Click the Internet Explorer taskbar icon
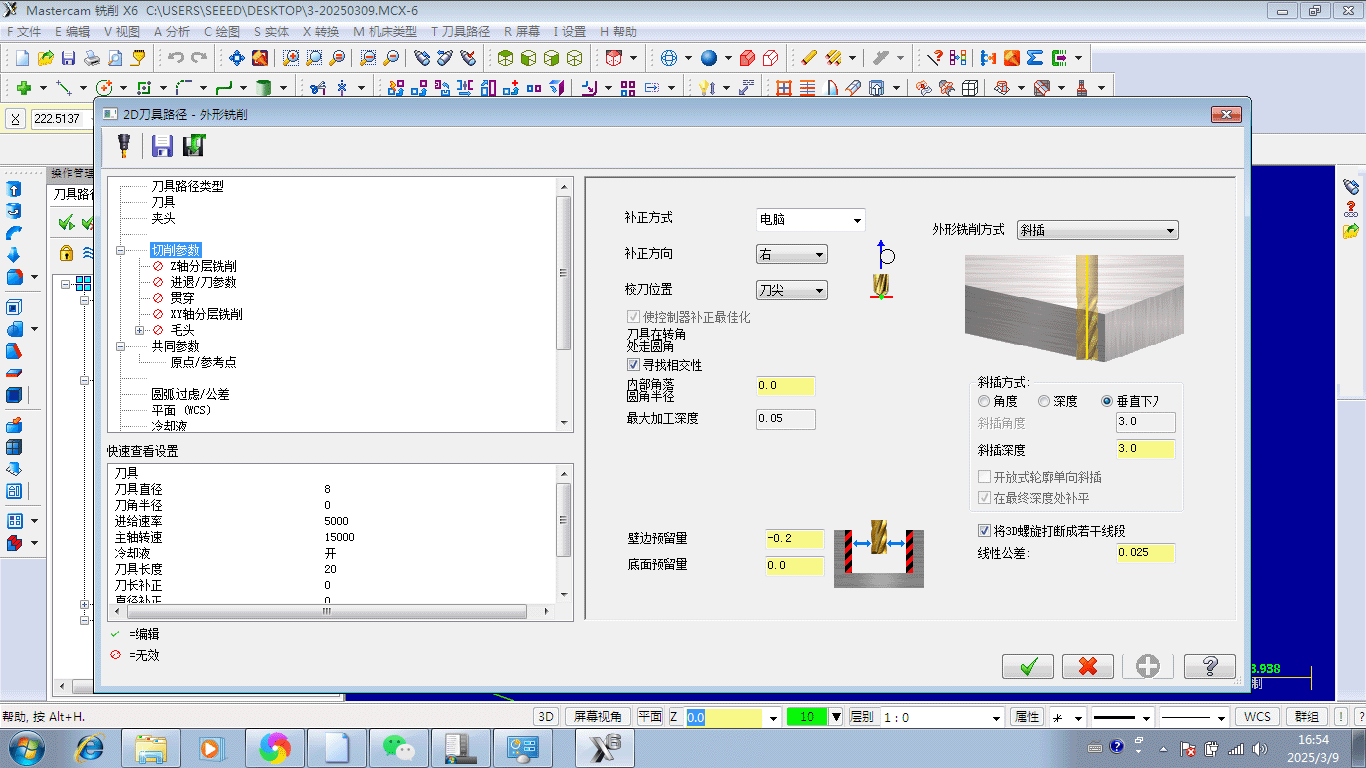This screenshot has width=1366, height=768. pos(91,748)
